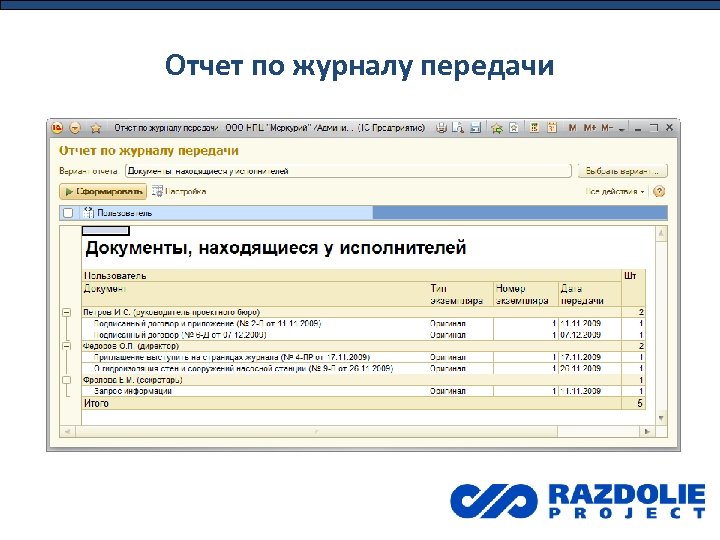
Task: Click the dark blue 'Пользователь' value field
Action: pos(520,213)
